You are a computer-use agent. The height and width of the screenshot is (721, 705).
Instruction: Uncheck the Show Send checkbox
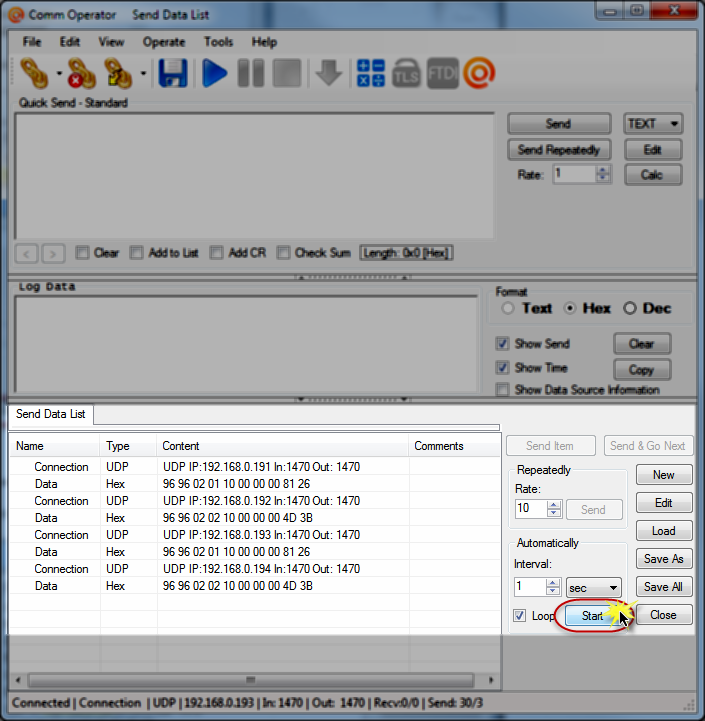pyautogui.click(x=502, y=343)
